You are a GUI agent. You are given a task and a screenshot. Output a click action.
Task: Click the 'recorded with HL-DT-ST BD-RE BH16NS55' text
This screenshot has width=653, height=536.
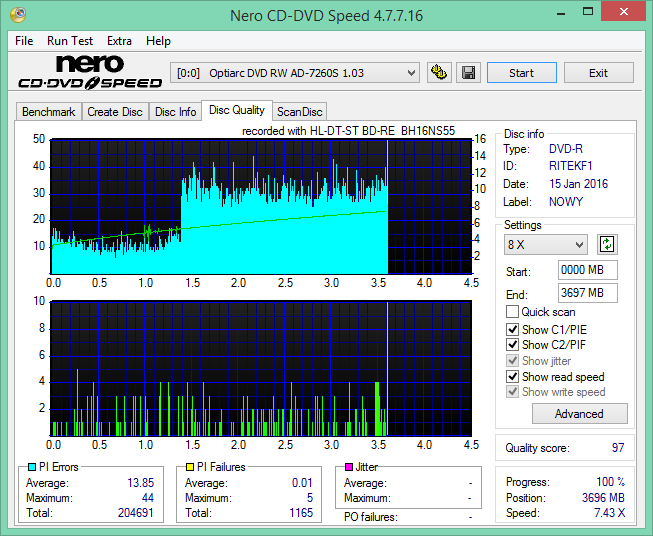click(349, 131)
